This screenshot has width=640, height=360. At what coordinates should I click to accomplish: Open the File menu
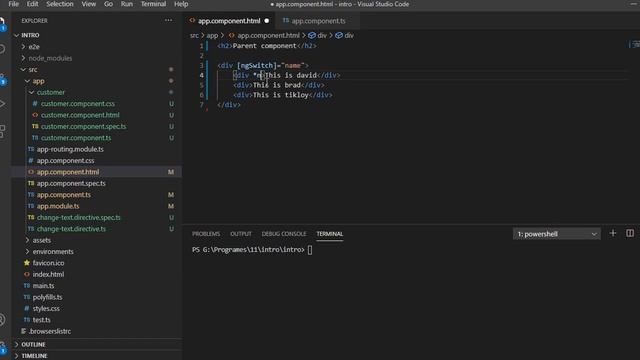point(13,4)
